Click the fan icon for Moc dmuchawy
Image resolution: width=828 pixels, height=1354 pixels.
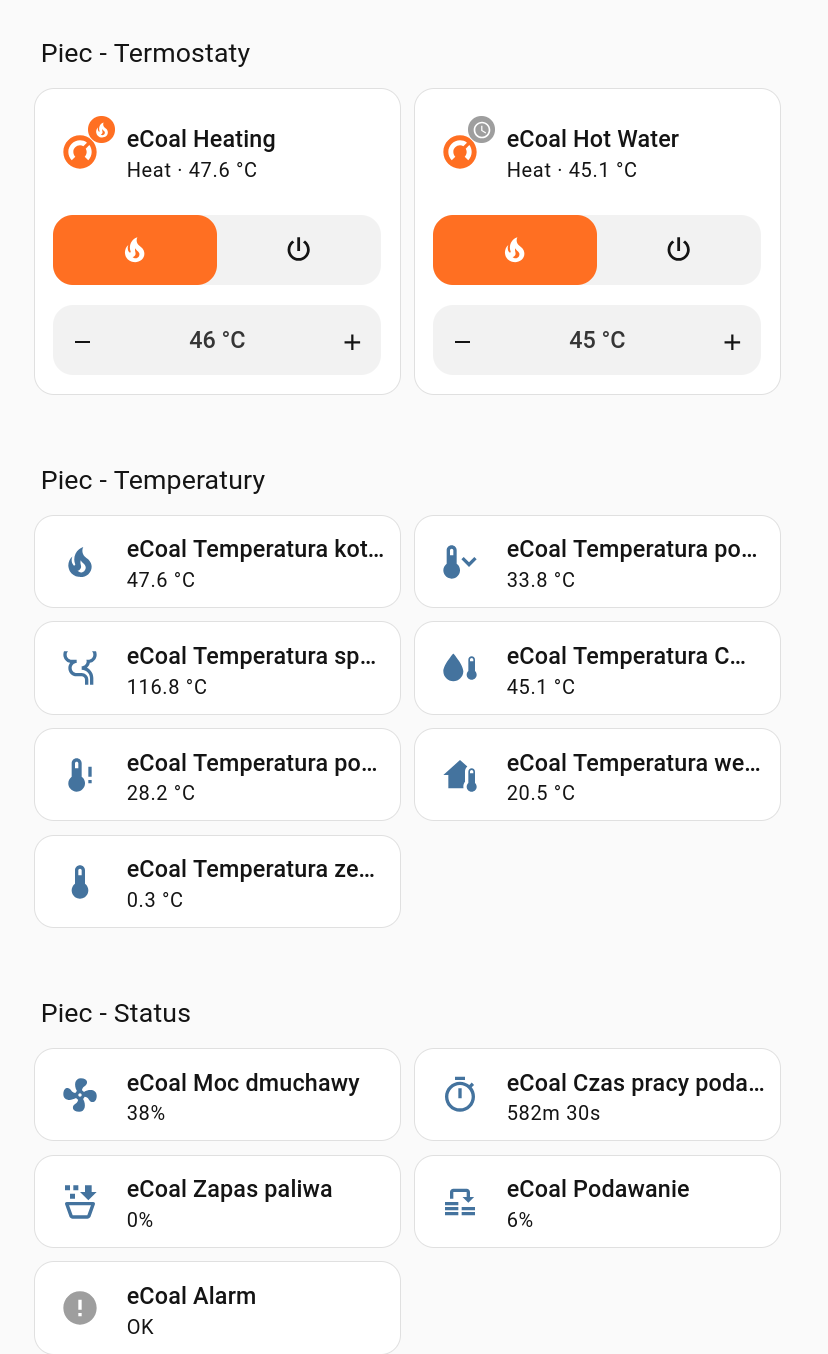point(80,1095)
